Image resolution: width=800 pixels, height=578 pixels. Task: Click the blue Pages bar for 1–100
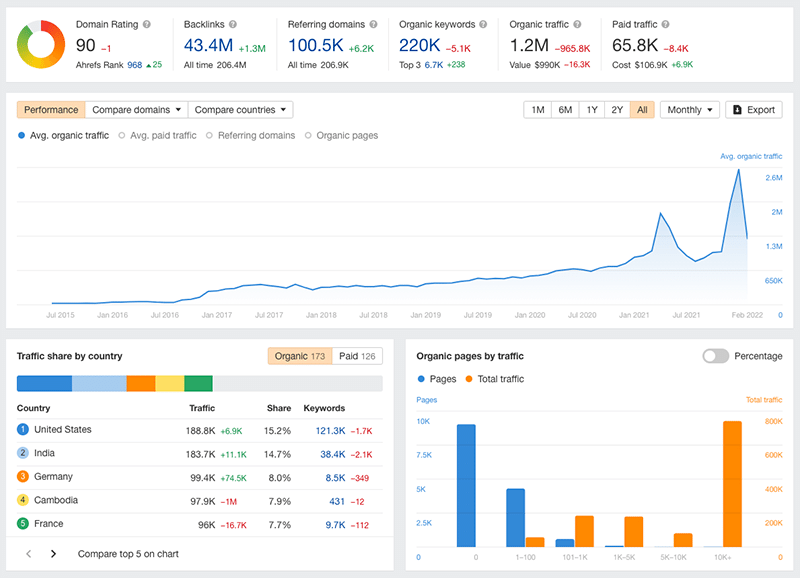point(515,518)
